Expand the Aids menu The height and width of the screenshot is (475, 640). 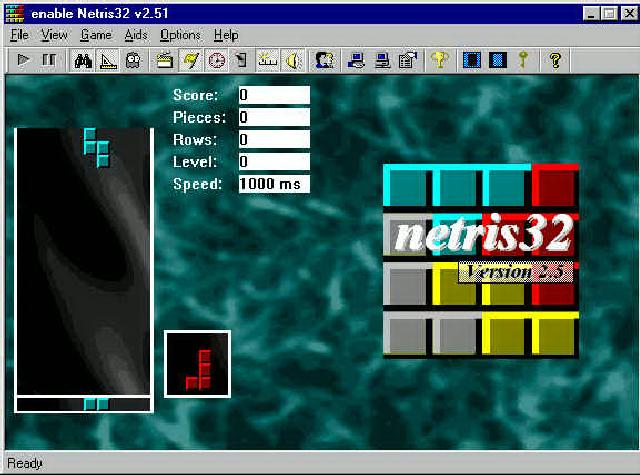click(x=136, y=35)
